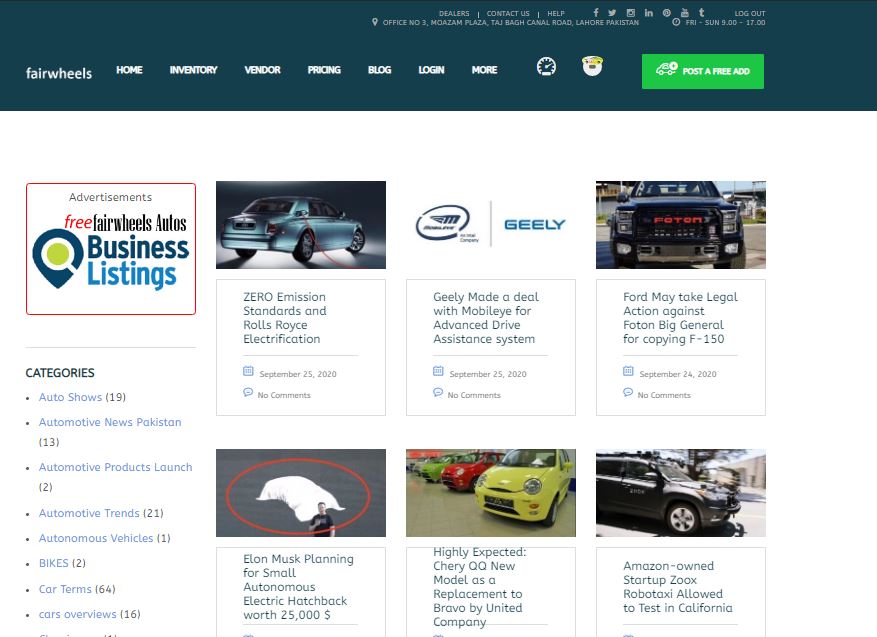This screenshot has width=877, height=637.
Task: Open the yellow Chery QQ thumbnail
Action: click(491, 493)
